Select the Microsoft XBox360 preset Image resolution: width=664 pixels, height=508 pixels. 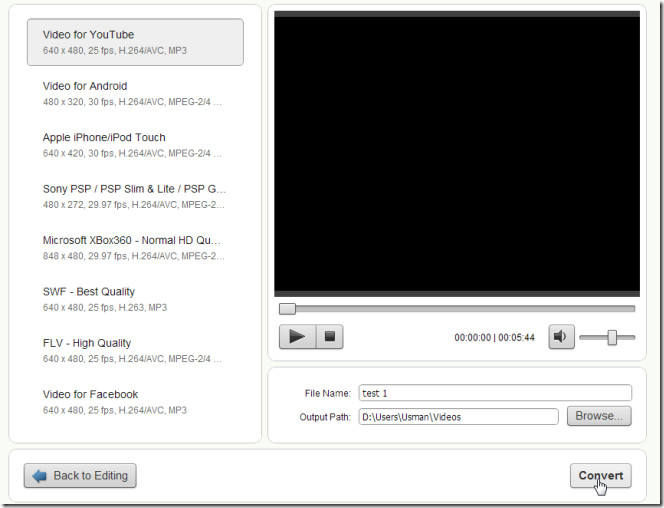135,248
